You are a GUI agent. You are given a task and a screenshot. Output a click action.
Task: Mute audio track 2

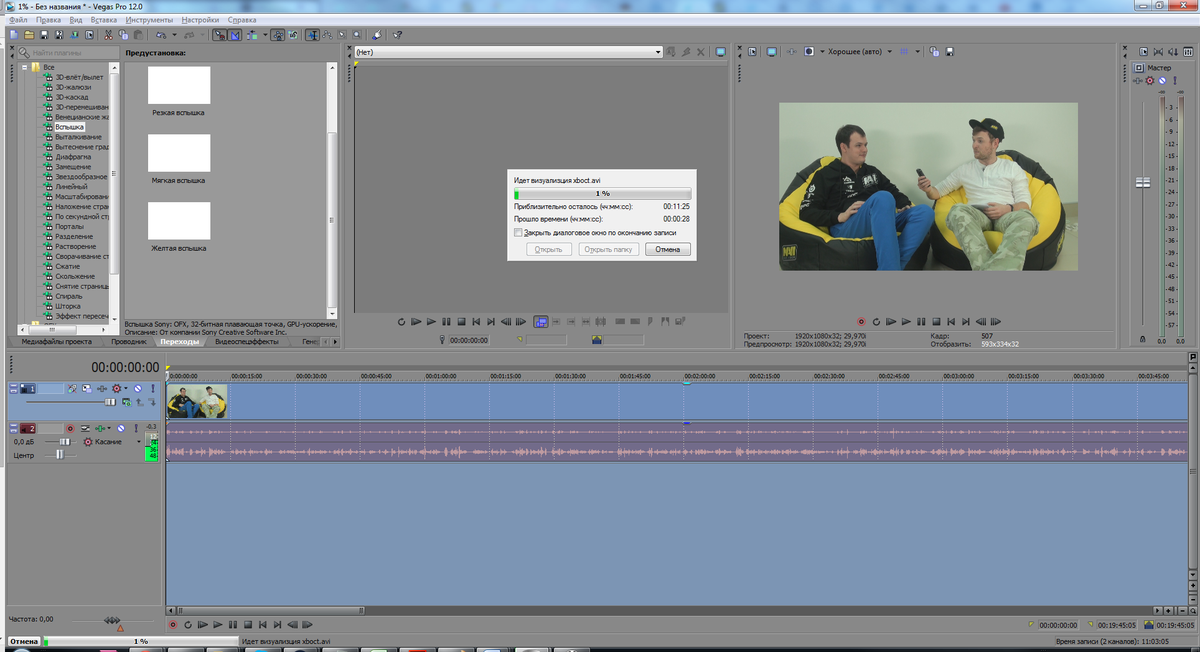click(x=121, y=429)
